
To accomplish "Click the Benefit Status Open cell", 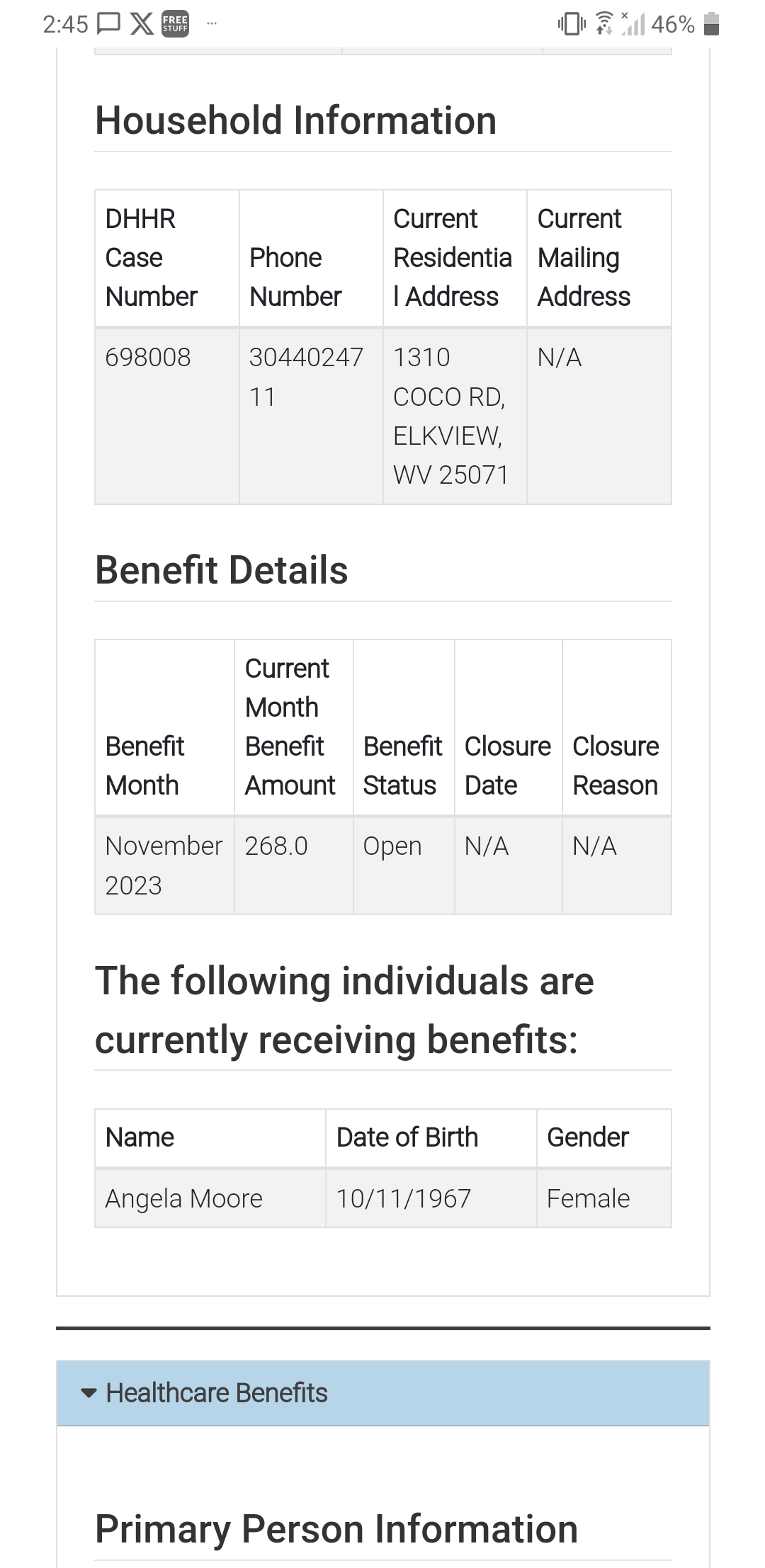I will tap(404, 865).
